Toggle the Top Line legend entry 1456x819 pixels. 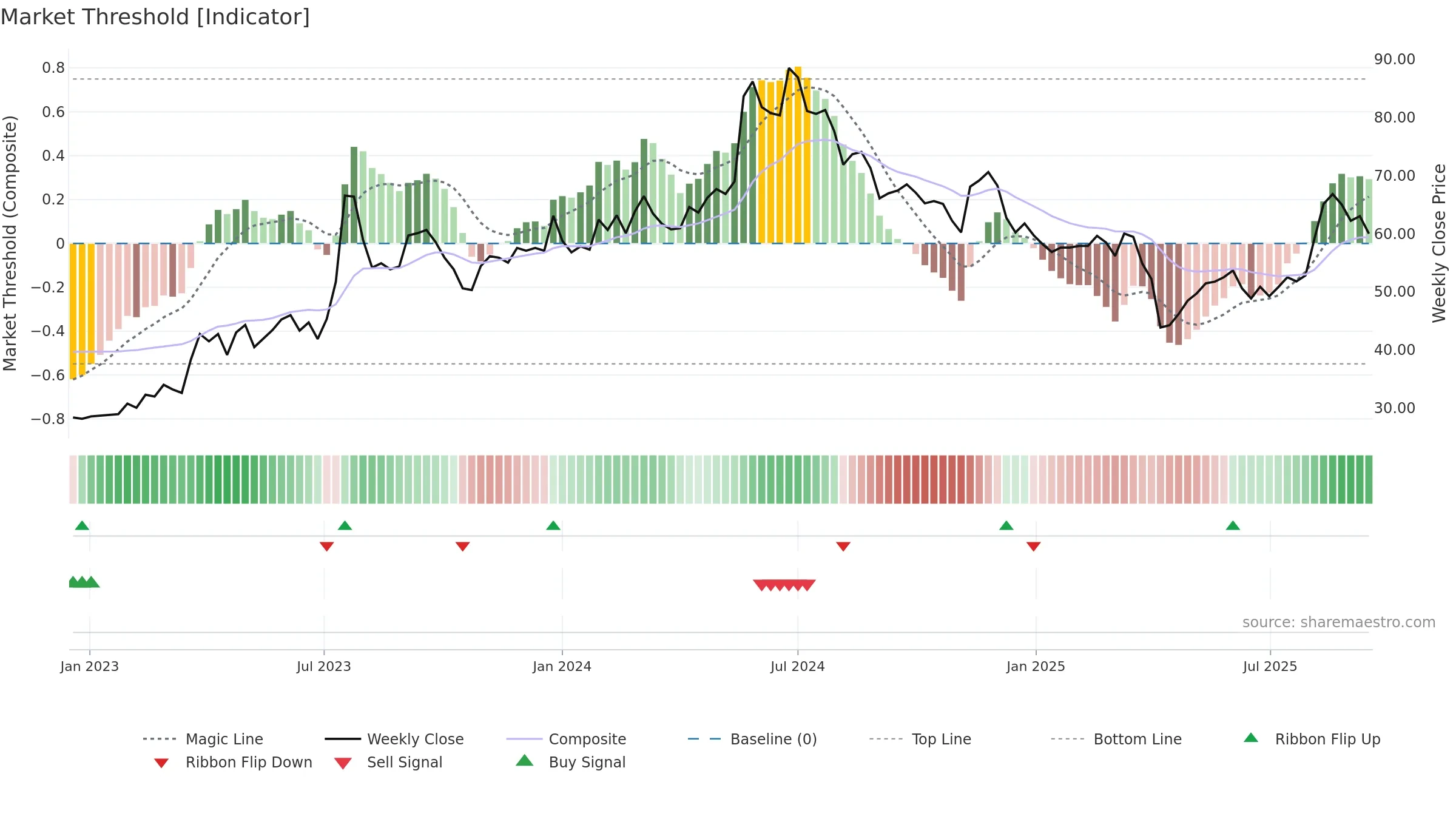pos(920,739)
